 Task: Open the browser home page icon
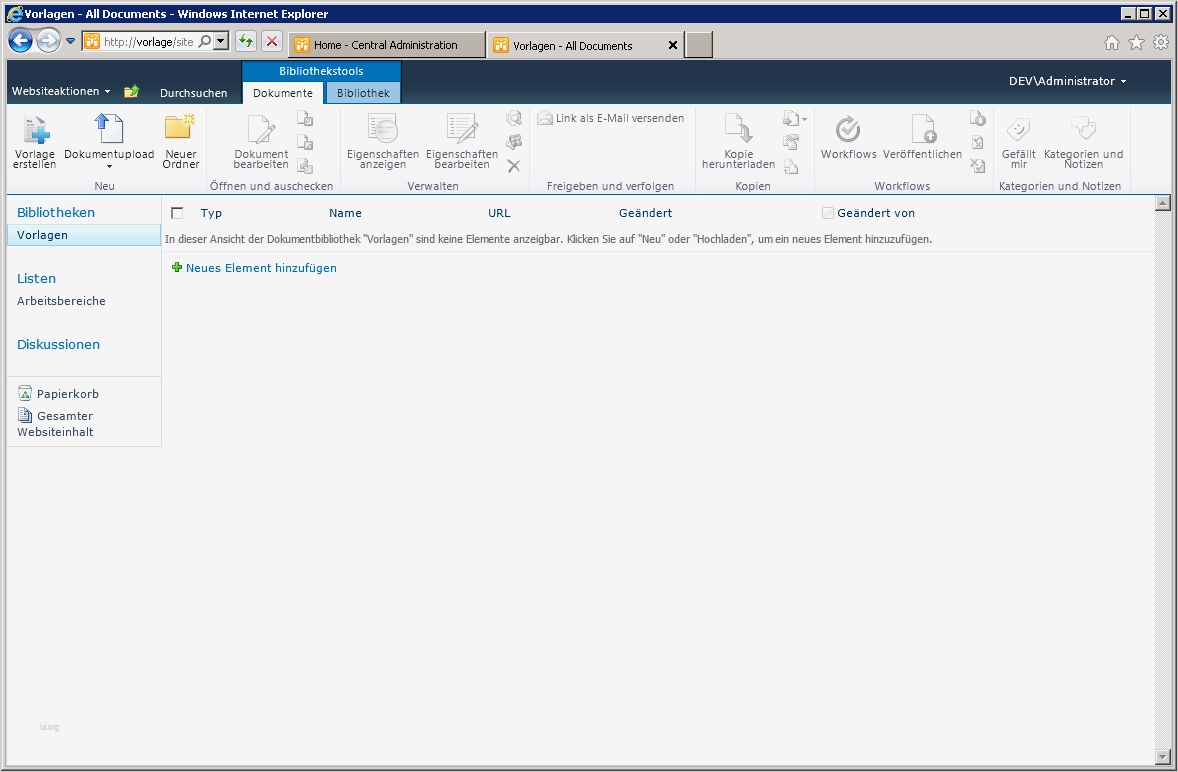click(x=1112, y=43)
